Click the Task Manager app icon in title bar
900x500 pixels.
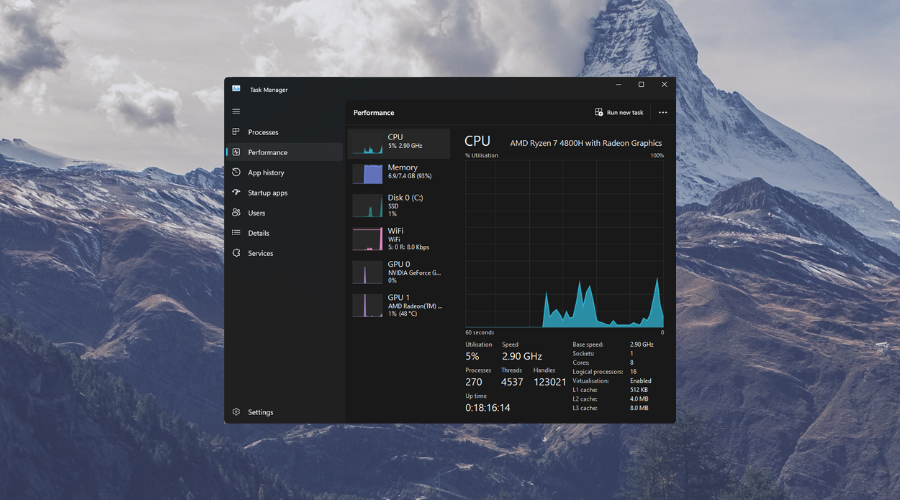(236, 89)
